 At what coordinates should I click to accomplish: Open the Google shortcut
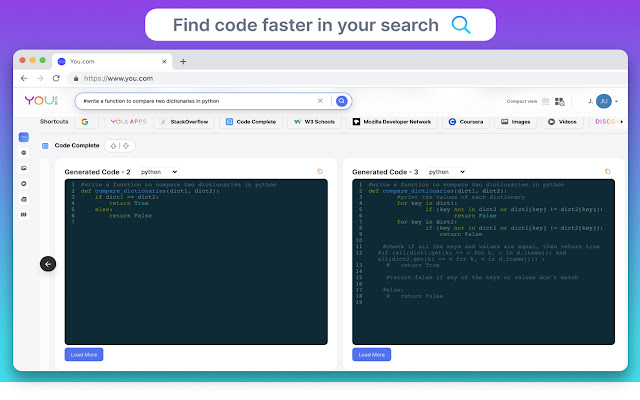click(85, 122)
